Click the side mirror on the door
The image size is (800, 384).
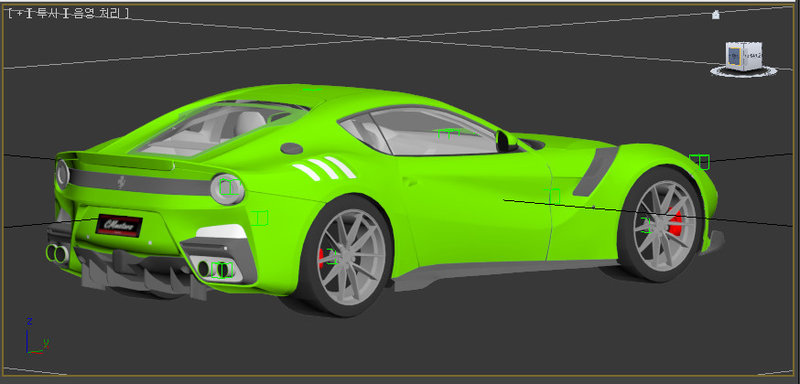pos(506,141)
